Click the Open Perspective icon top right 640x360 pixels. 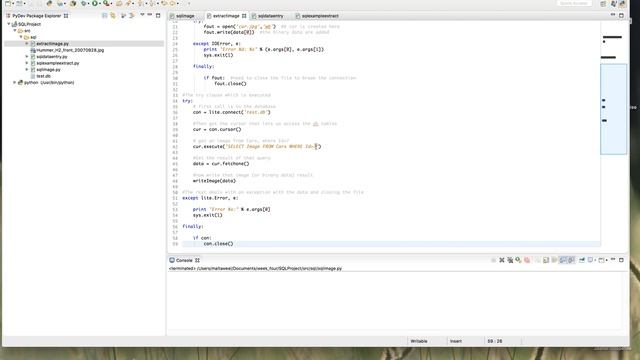tap(603, 4)
